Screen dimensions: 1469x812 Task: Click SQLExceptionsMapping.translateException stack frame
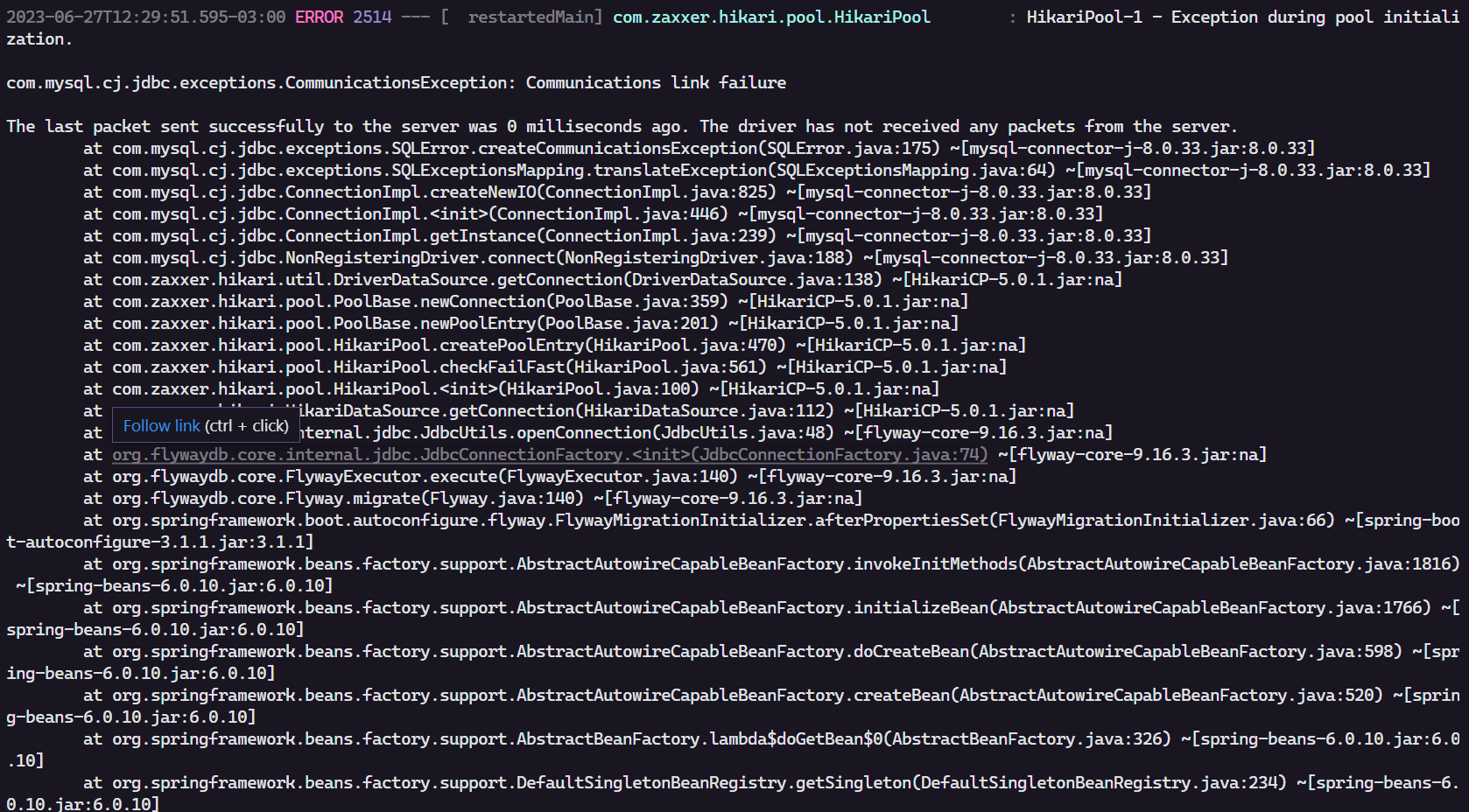pos(757,170)
